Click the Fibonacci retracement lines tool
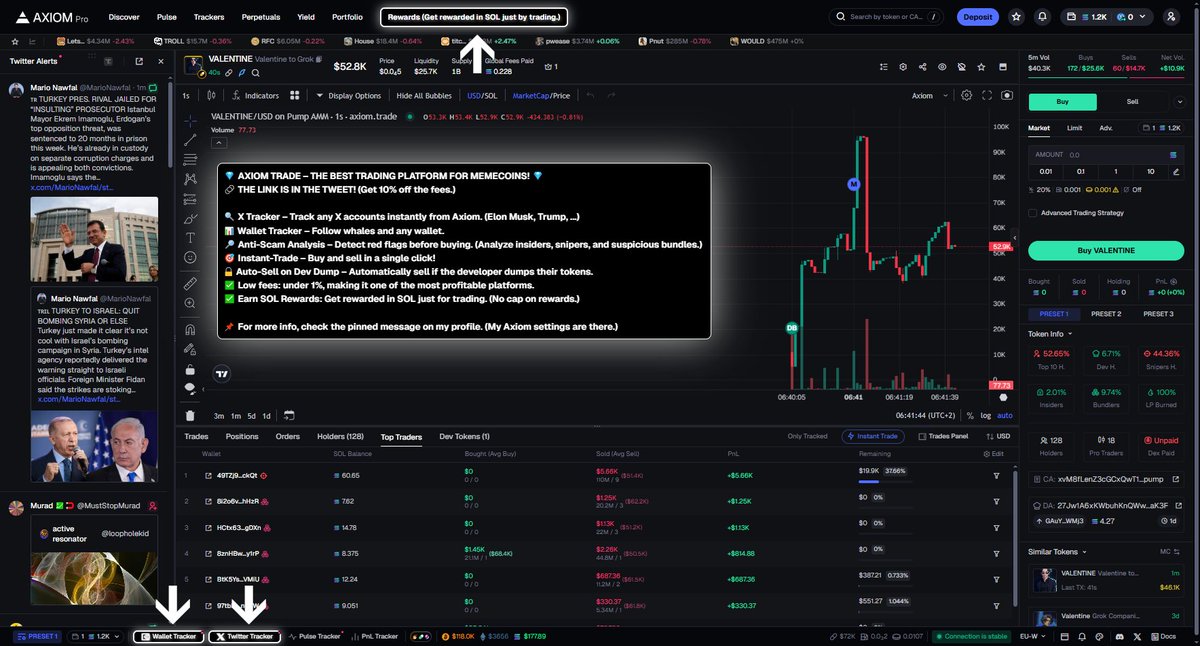 (x=190, y=158)
